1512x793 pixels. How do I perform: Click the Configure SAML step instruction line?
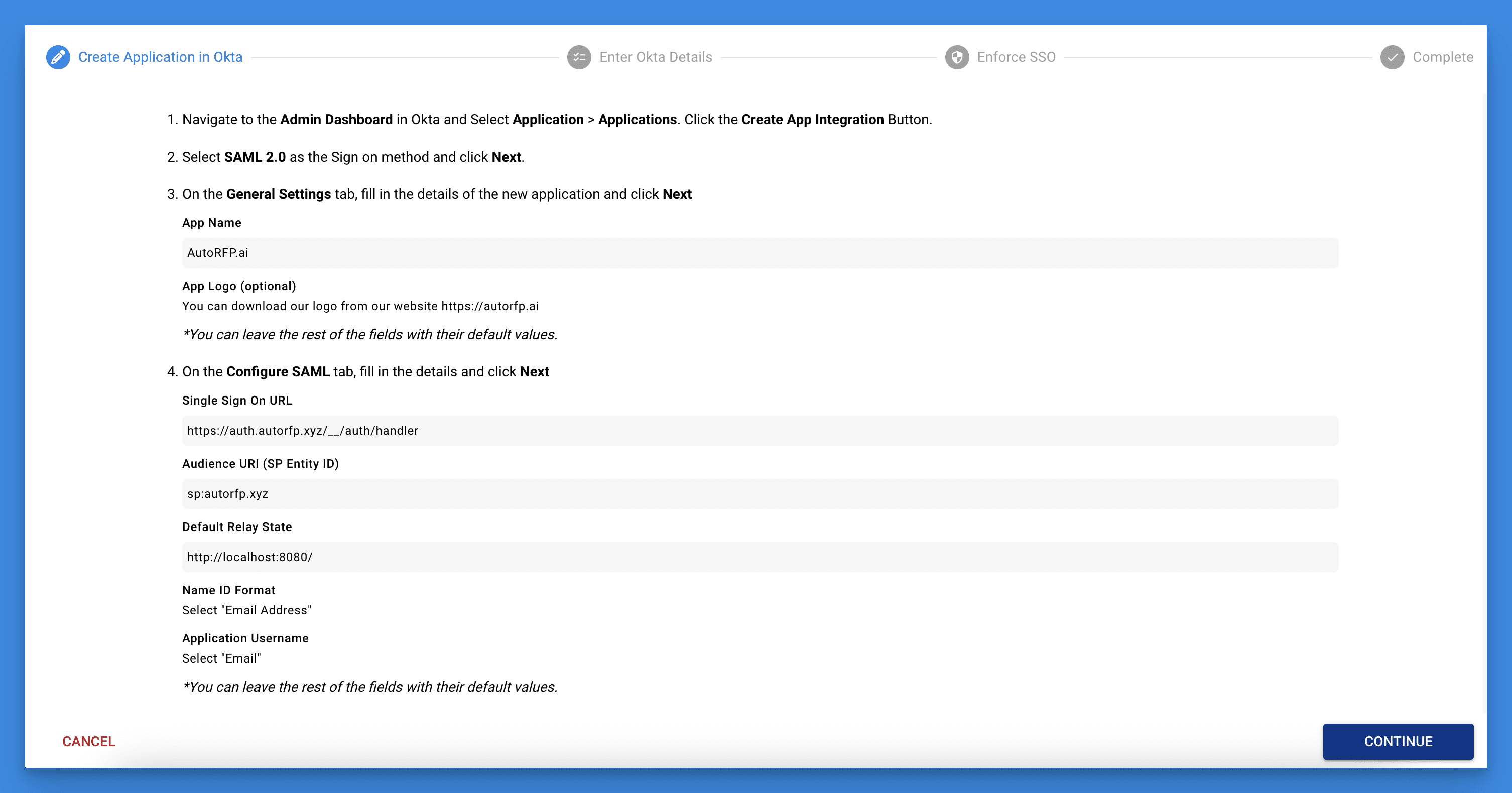coord(365,372)
